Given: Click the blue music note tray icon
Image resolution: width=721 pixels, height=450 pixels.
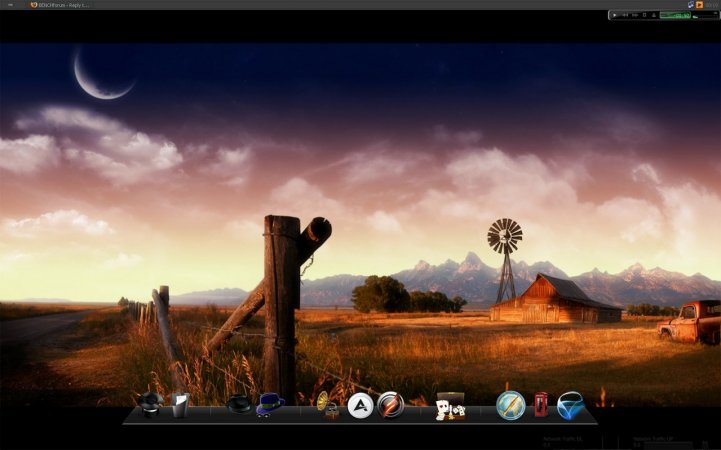Looking at the screenshot, I should 691,5.
